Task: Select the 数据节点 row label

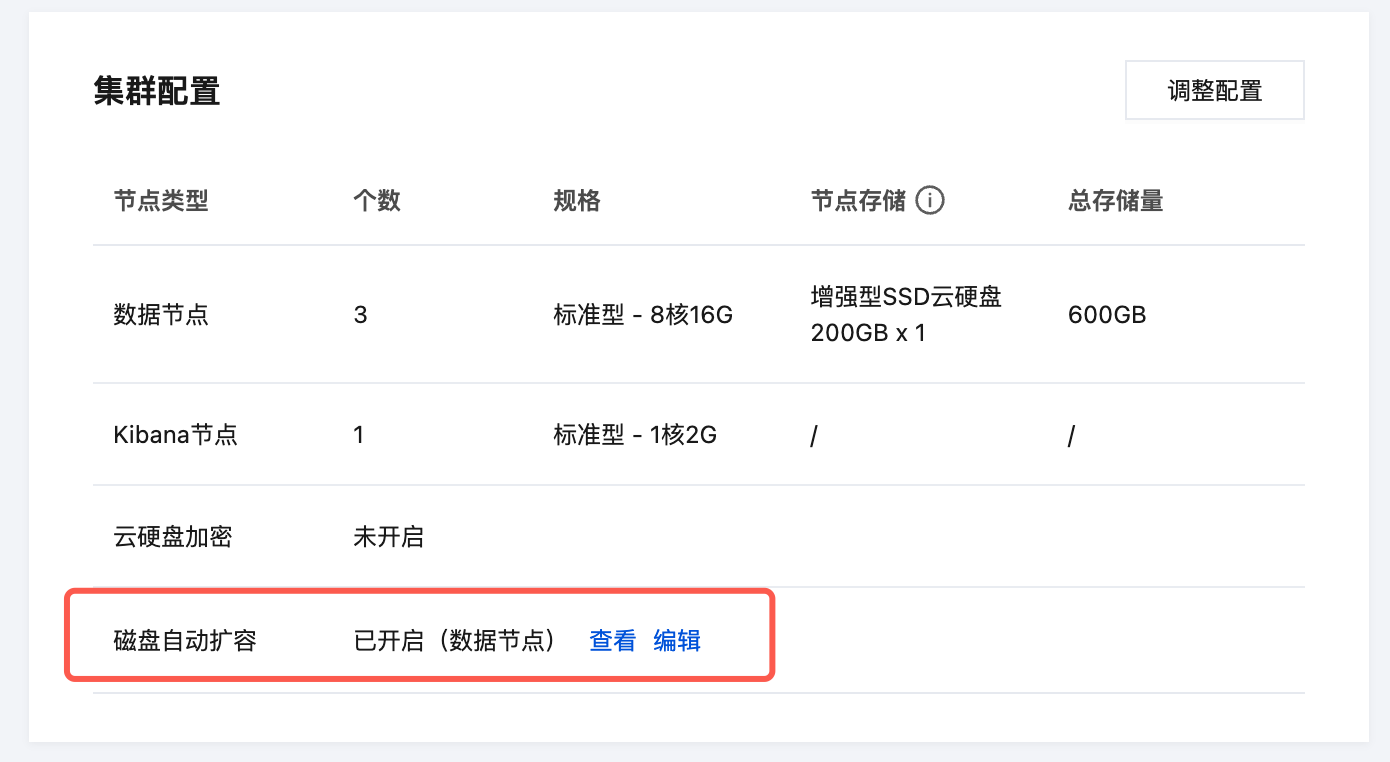Action: (161, 315)
